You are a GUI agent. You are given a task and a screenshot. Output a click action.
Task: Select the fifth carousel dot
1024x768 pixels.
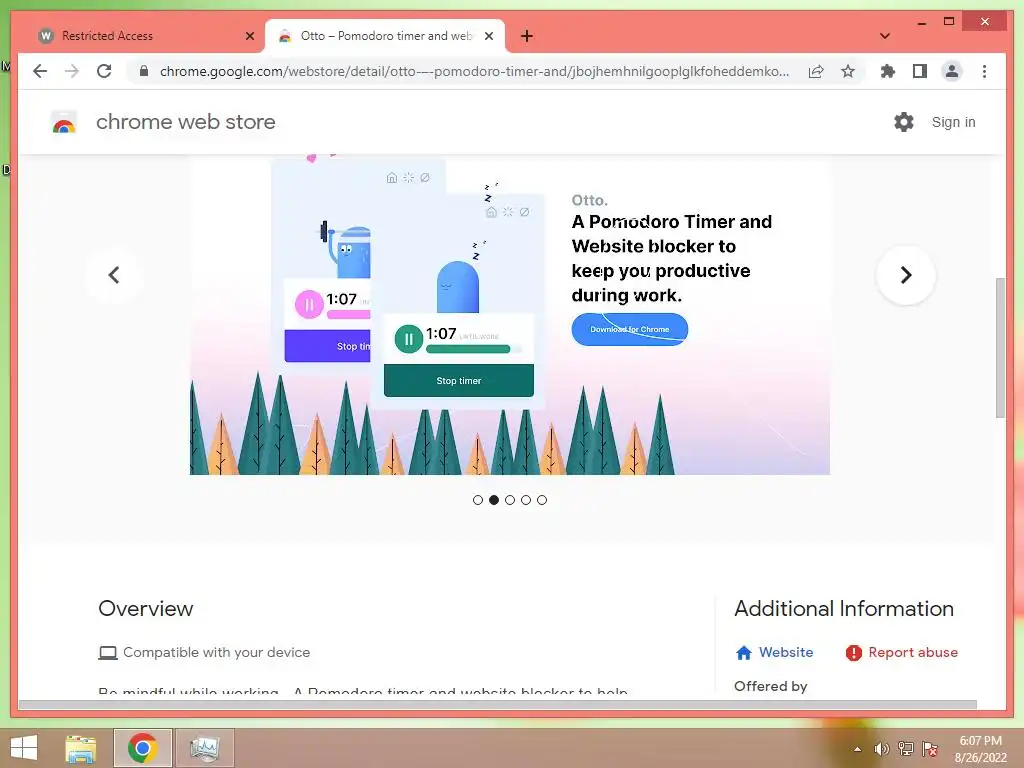pyautogui.click(x=542, y=500)
